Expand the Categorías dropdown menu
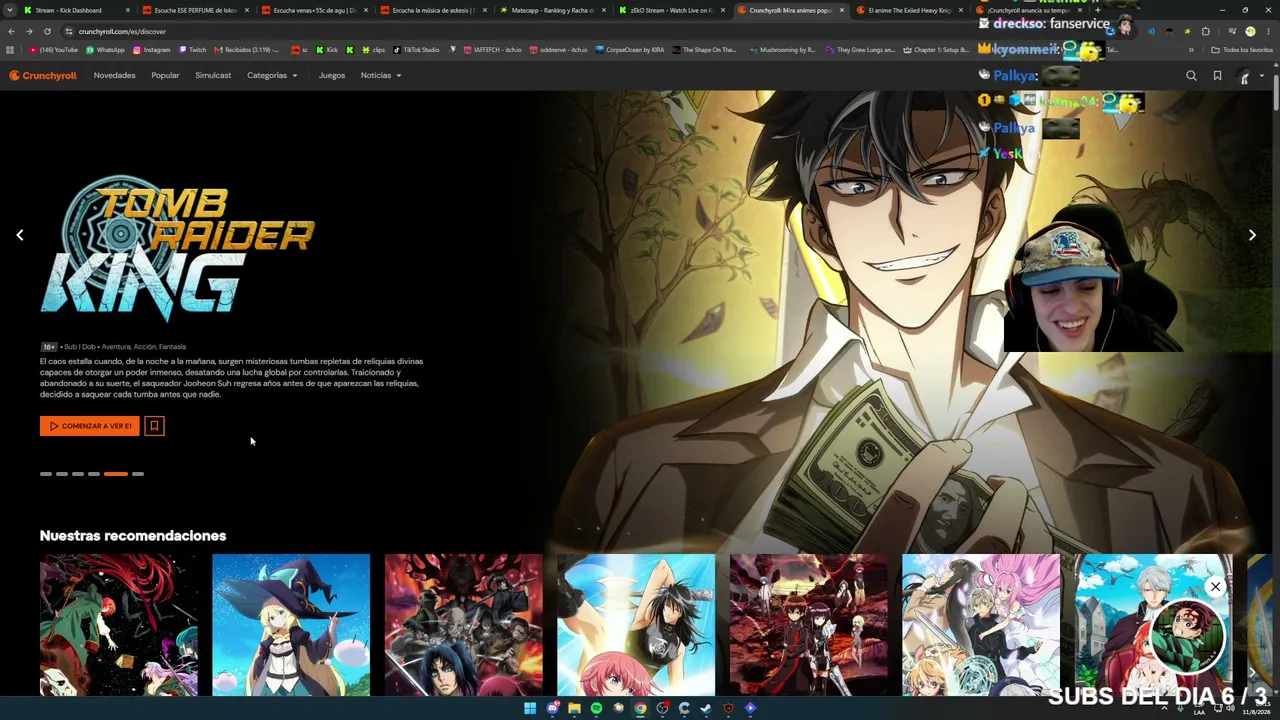The height and width of the screenshot is (720, 1280). [272, 75]
